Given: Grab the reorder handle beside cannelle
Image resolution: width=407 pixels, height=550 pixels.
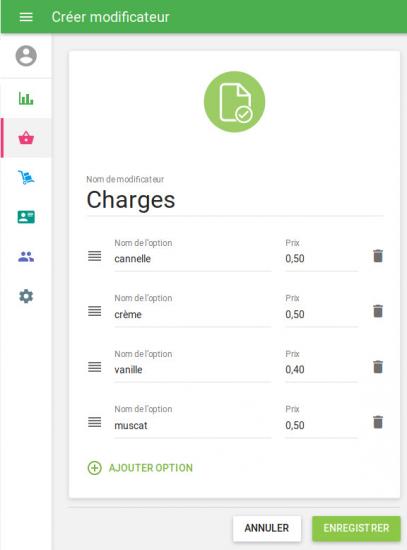Looking at the screenshot, I should (94, 256).
